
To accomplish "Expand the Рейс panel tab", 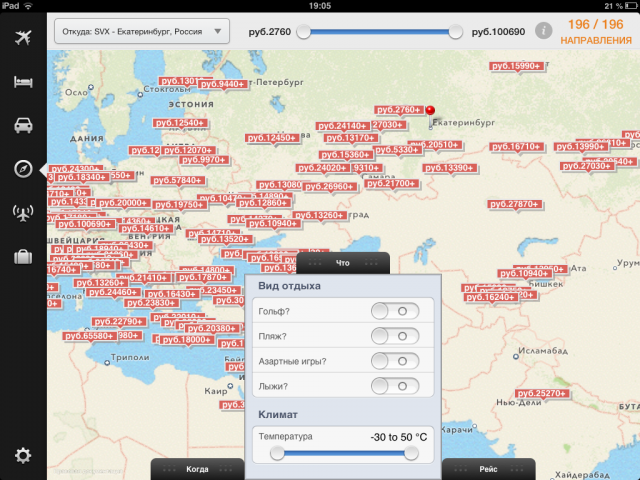I will (x=488, y=468).
